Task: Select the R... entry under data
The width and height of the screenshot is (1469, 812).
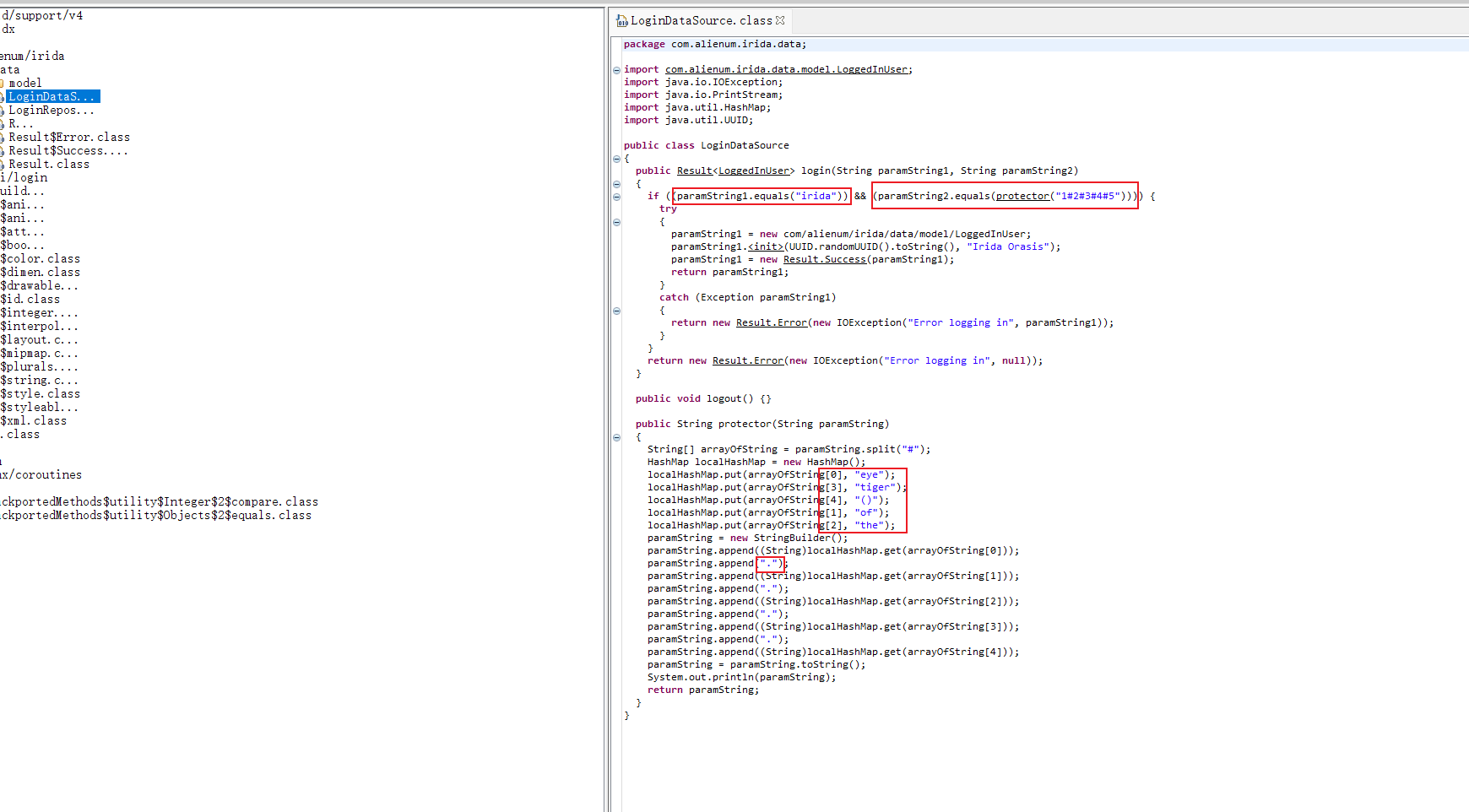Action: (x=21, y=123)
